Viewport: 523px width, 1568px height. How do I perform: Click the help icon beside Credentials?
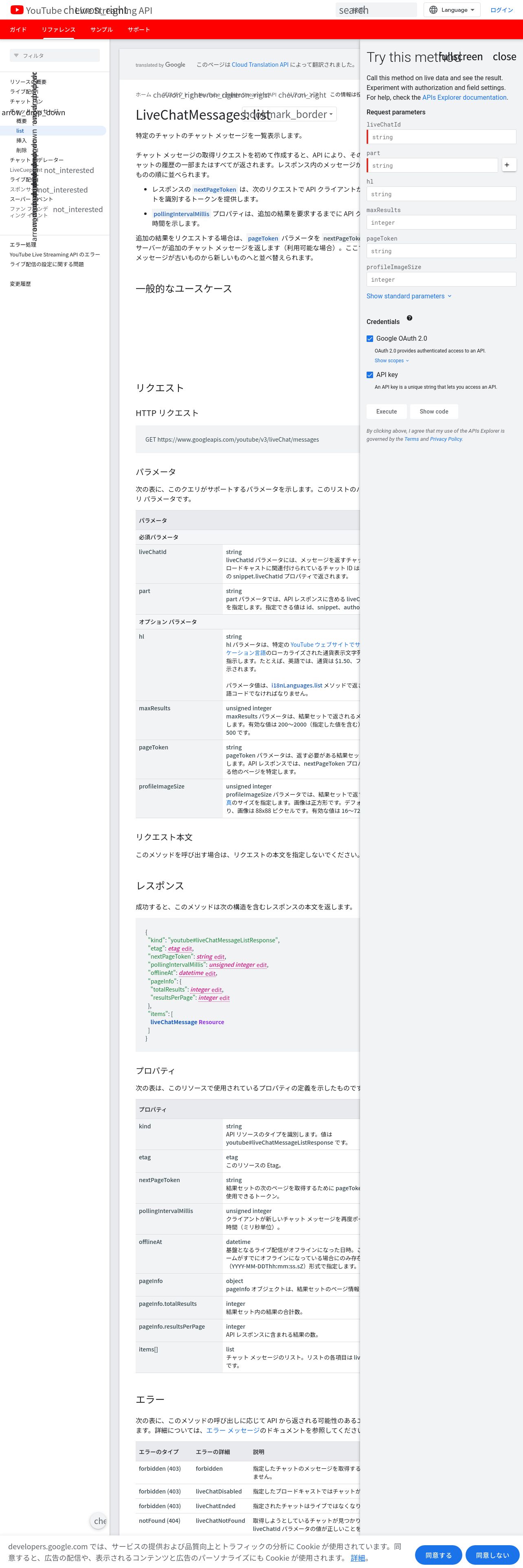(409, 318)
